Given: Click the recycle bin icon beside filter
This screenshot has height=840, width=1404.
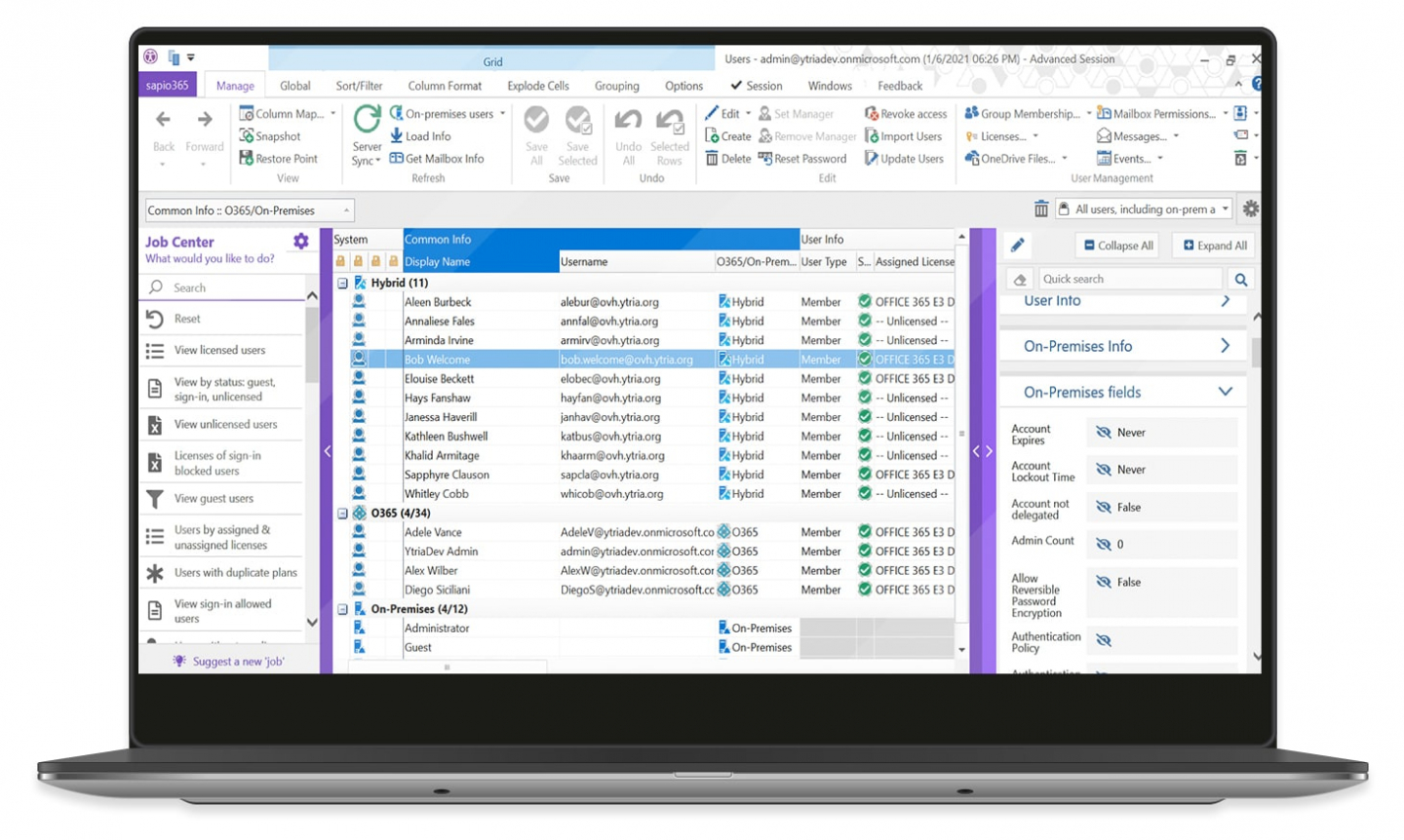Looking at the screenshot, I should point(1041,209).
